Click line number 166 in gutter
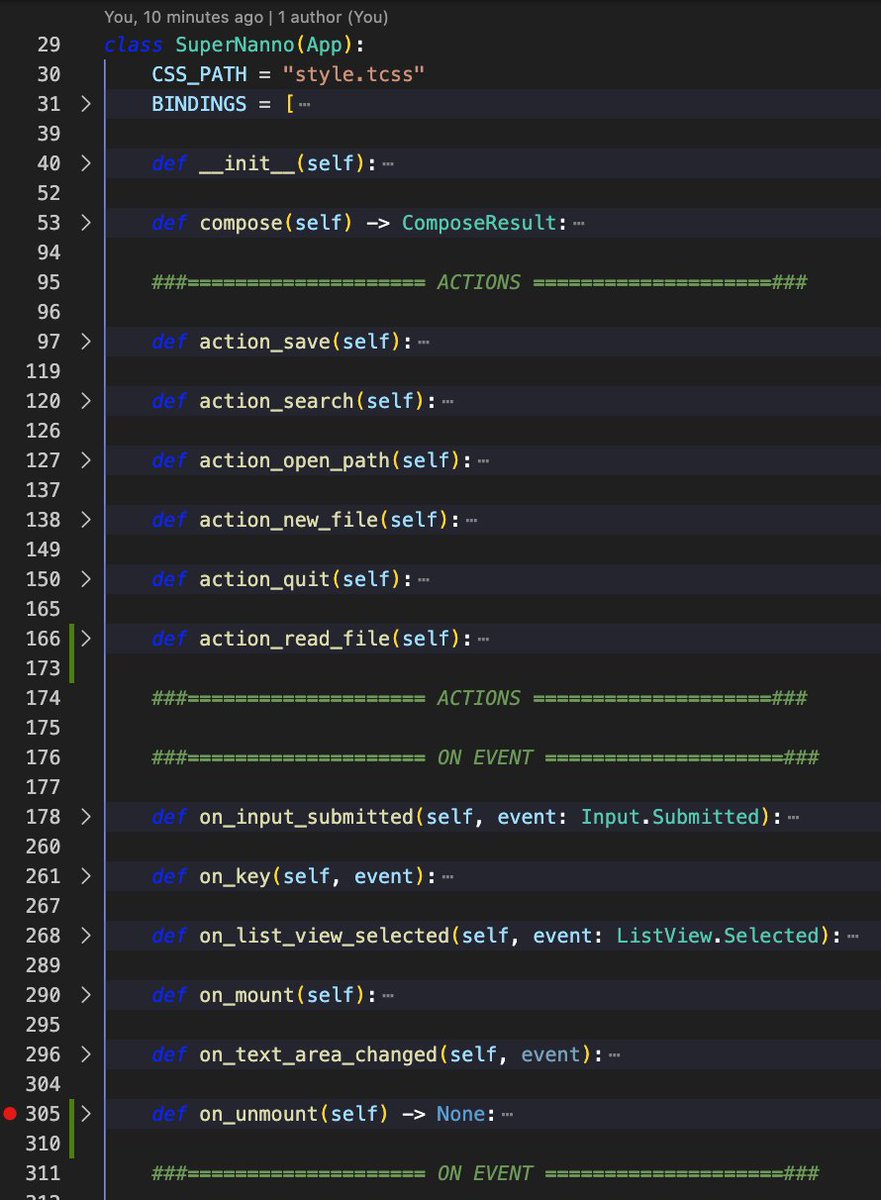 (x=43, y=639)
